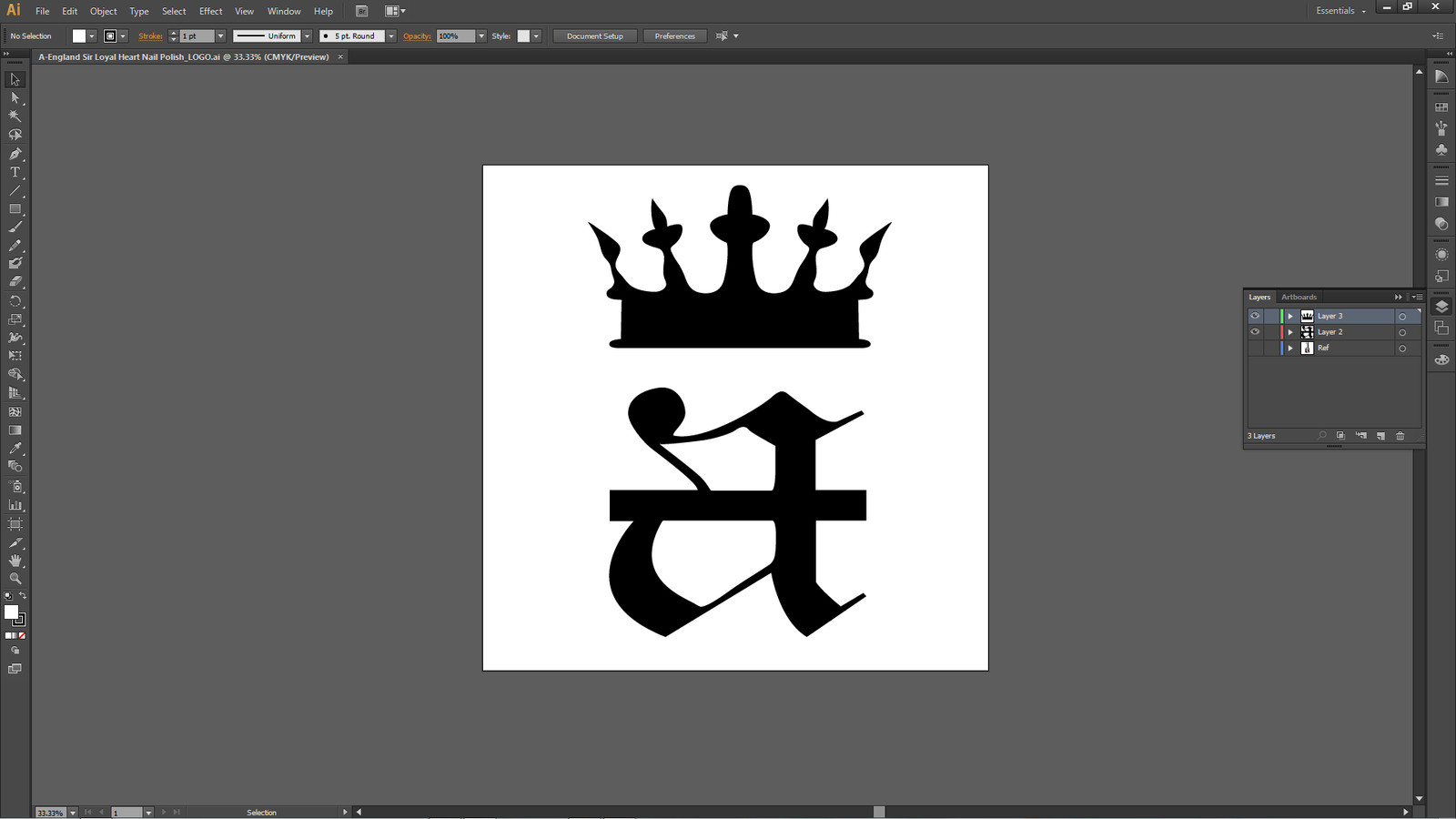
Task: Select the Pencil tool
Action: click(15, 246)
